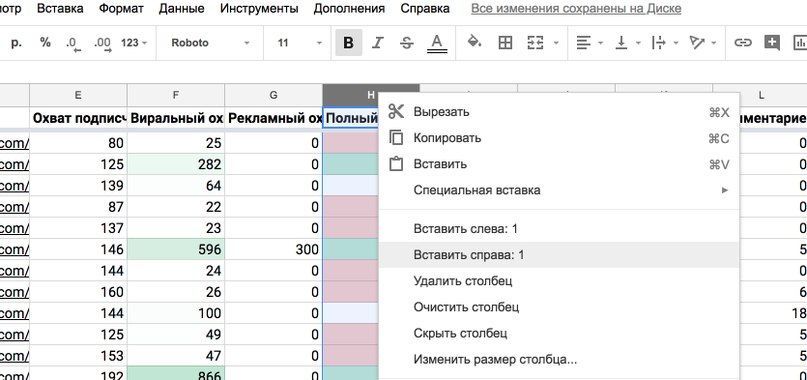Select Виральный охват header cell
The height and width of the screenshot is (380, 807).
176,118
